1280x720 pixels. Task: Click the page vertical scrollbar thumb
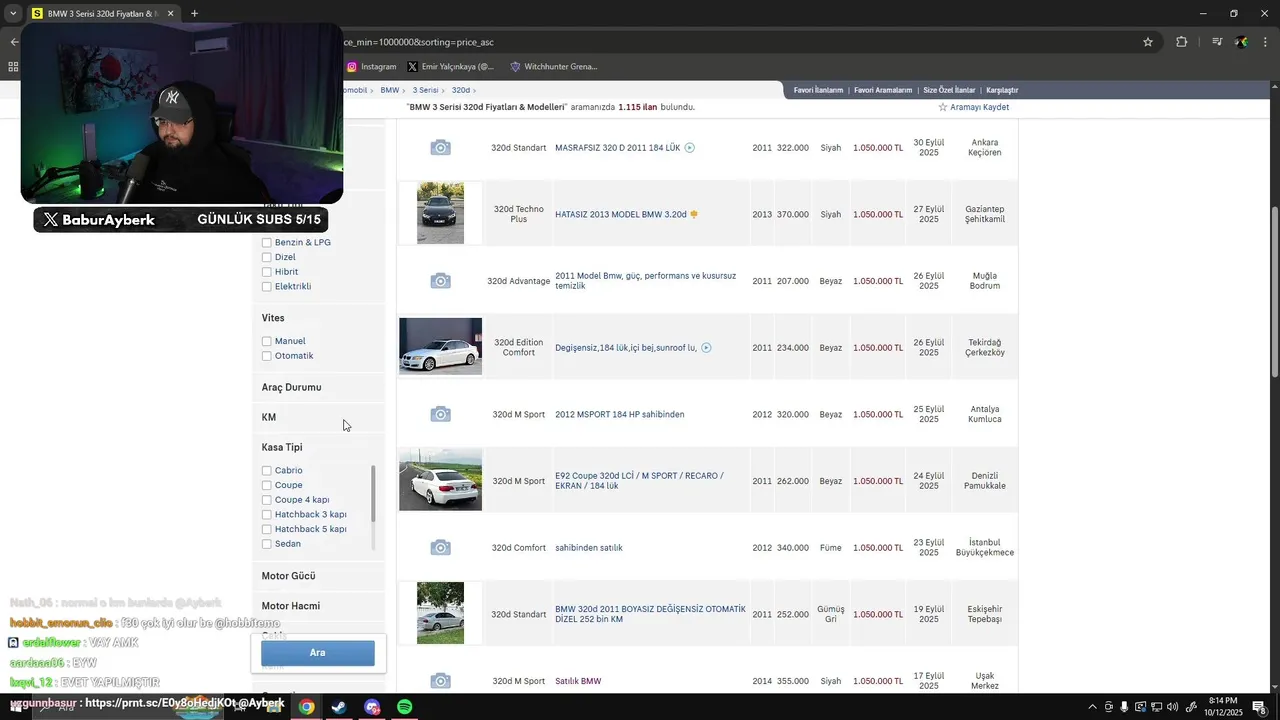pos(1274,292)
